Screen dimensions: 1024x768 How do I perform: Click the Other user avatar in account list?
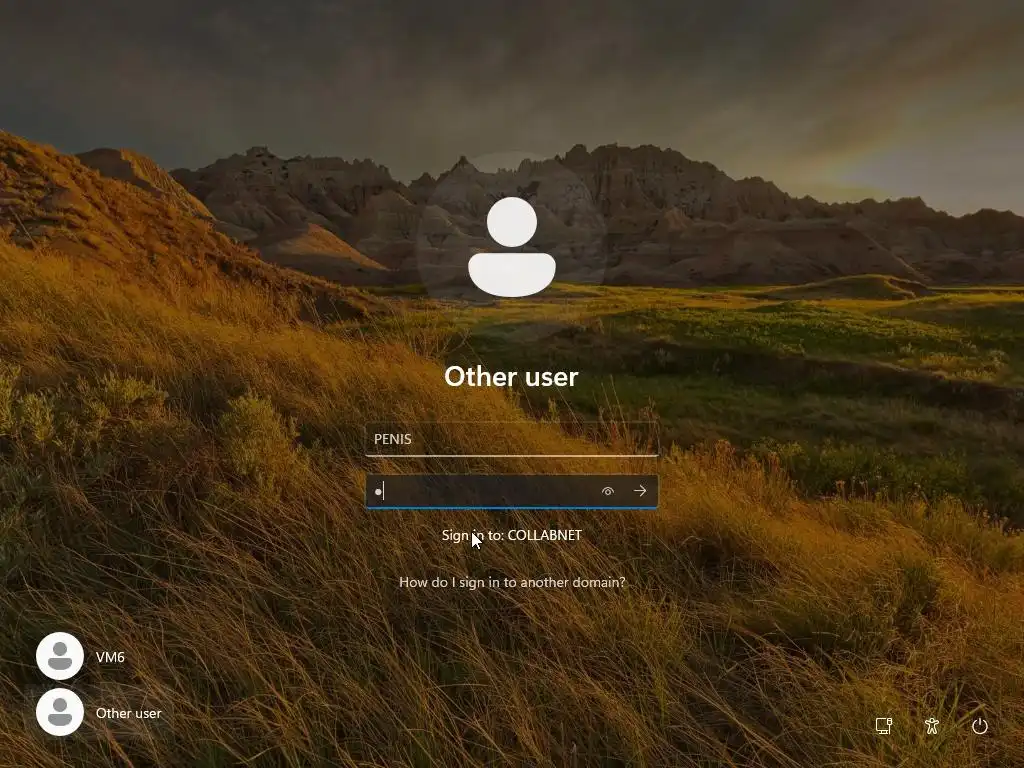coord(60,712)
